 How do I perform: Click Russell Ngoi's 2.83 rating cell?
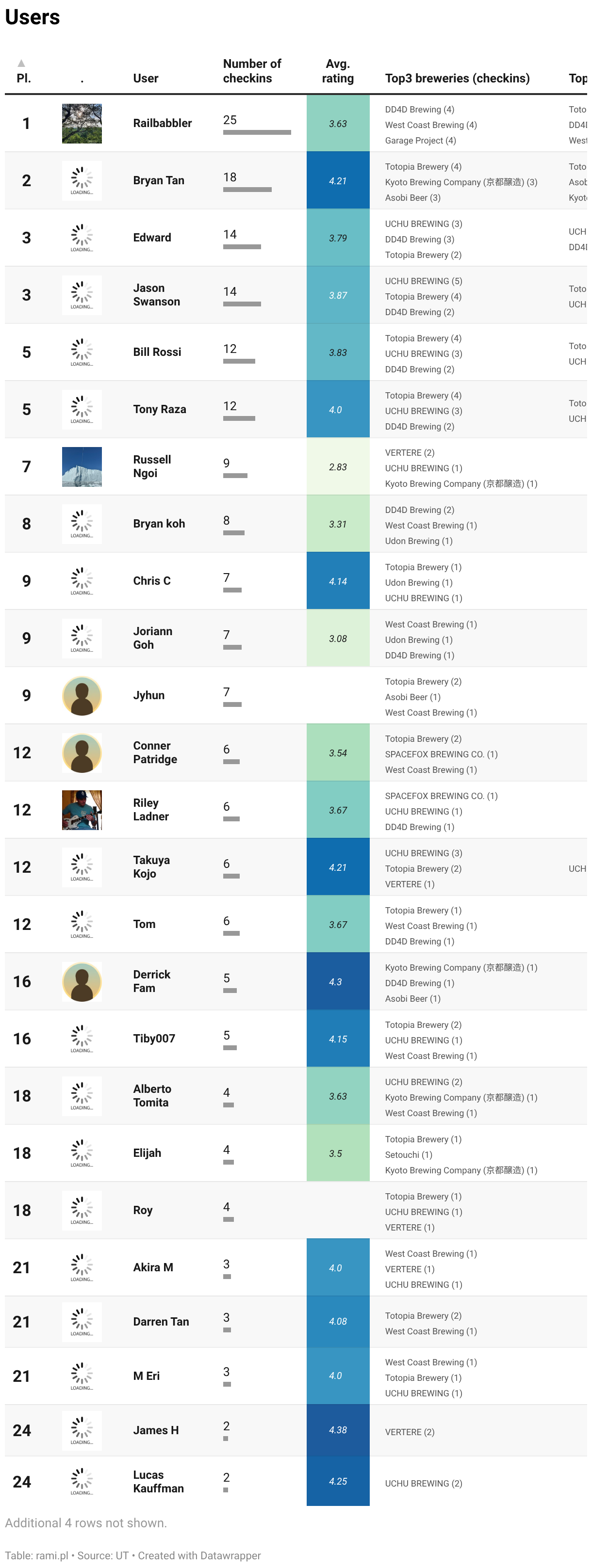click(338, 467)
